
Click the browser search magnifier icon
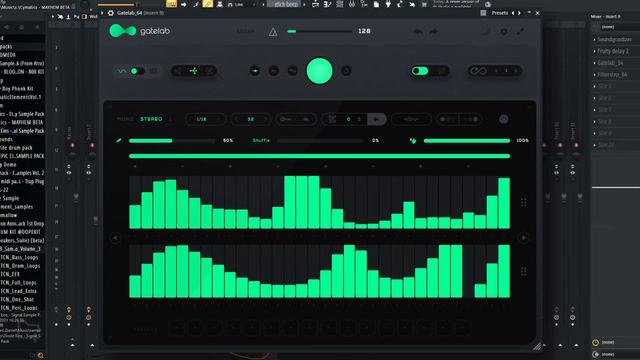(40, 356)
